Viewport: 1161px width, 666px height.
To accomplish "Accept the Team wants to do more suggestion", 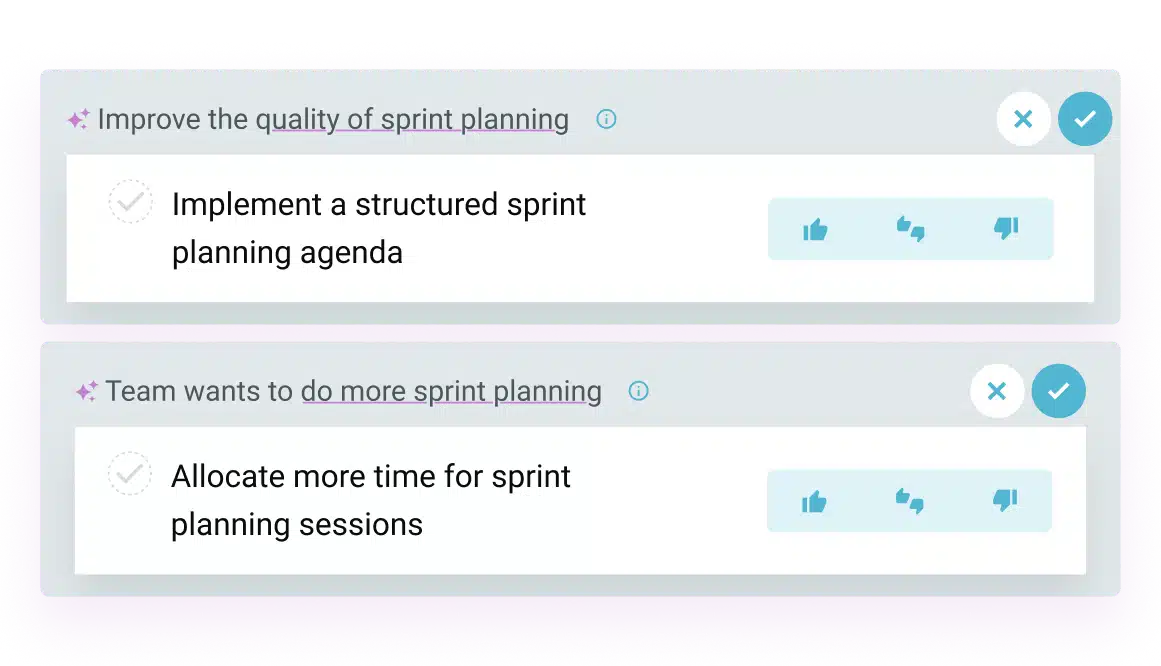I will (x=1059, y=390).
